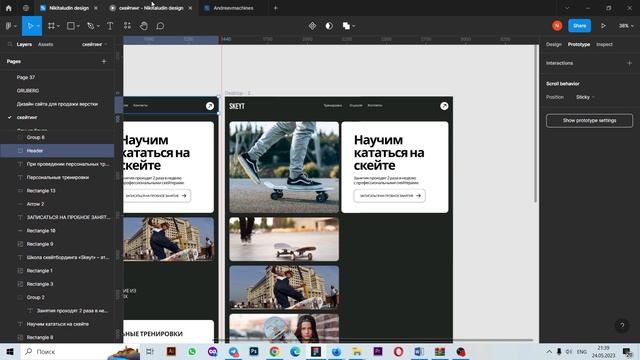
Task: Switch to the Prototype tab
Action: pyautogui.click(x=579, y=44)
